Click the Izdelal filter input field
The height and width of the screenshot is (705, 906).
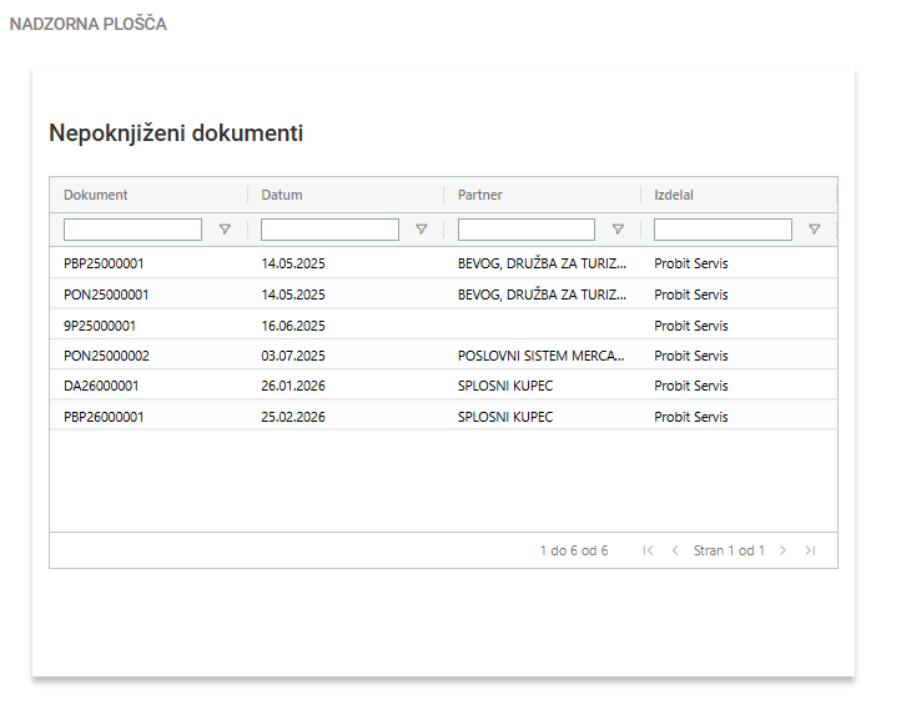(722, 229)
